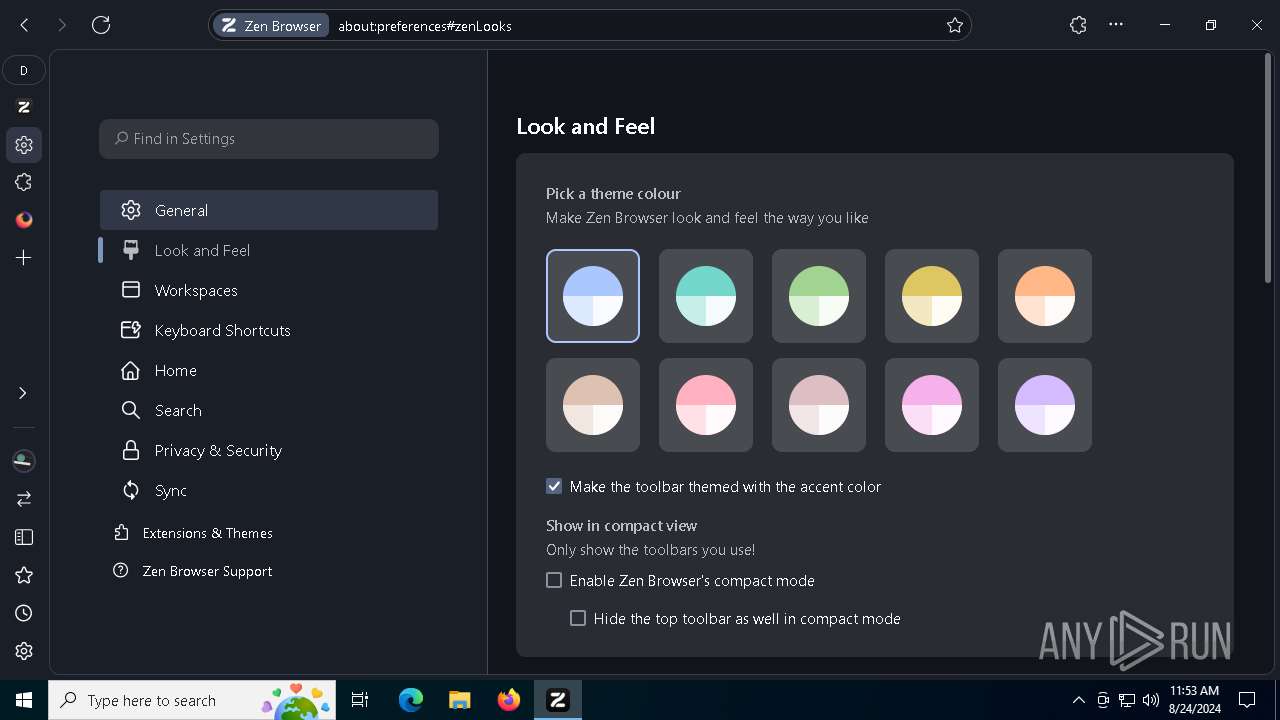Open the Search settings category

tap(269, 410)
